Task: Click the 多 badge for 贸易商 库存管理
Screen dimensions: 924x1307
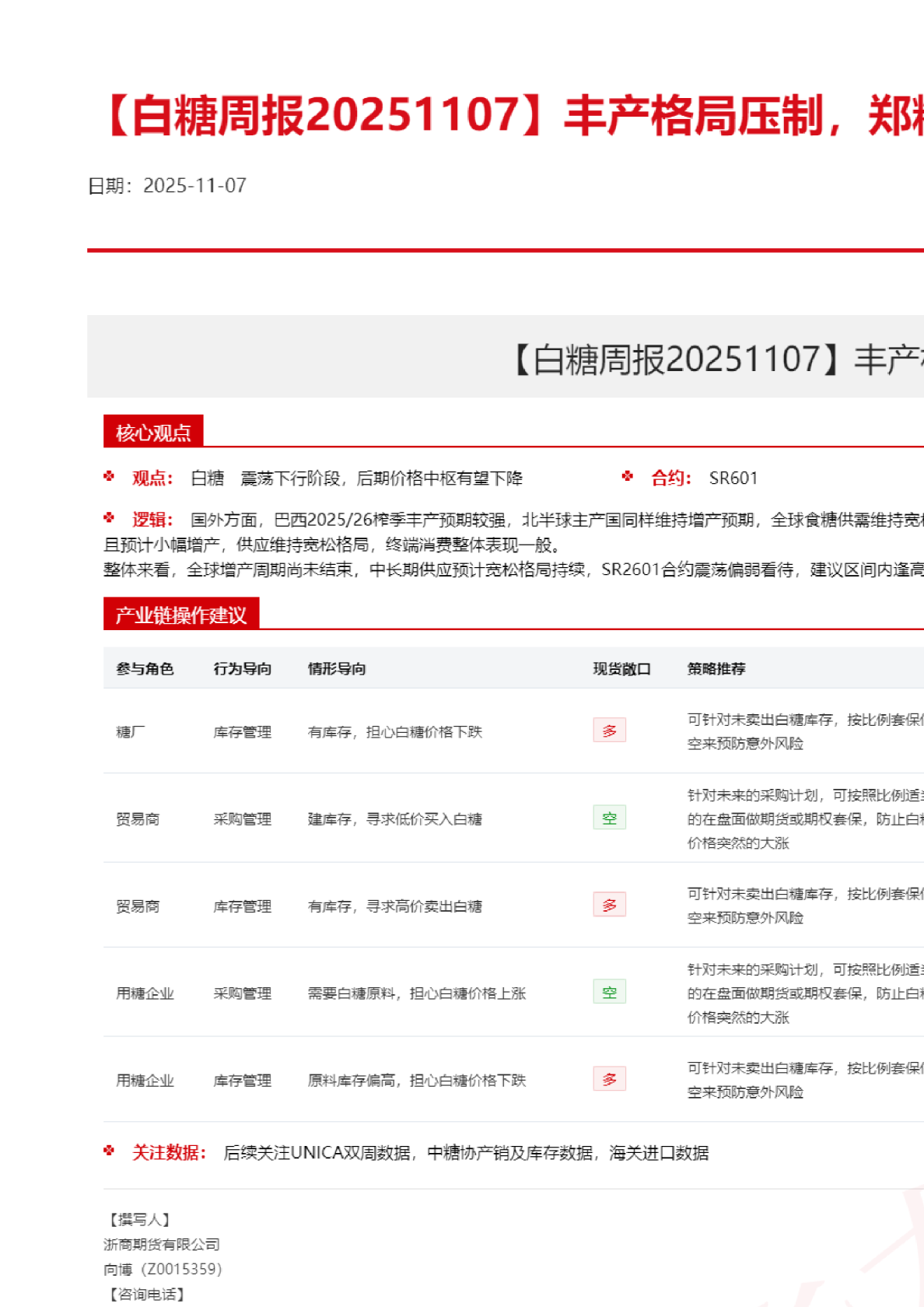Action: coord(609,905)
